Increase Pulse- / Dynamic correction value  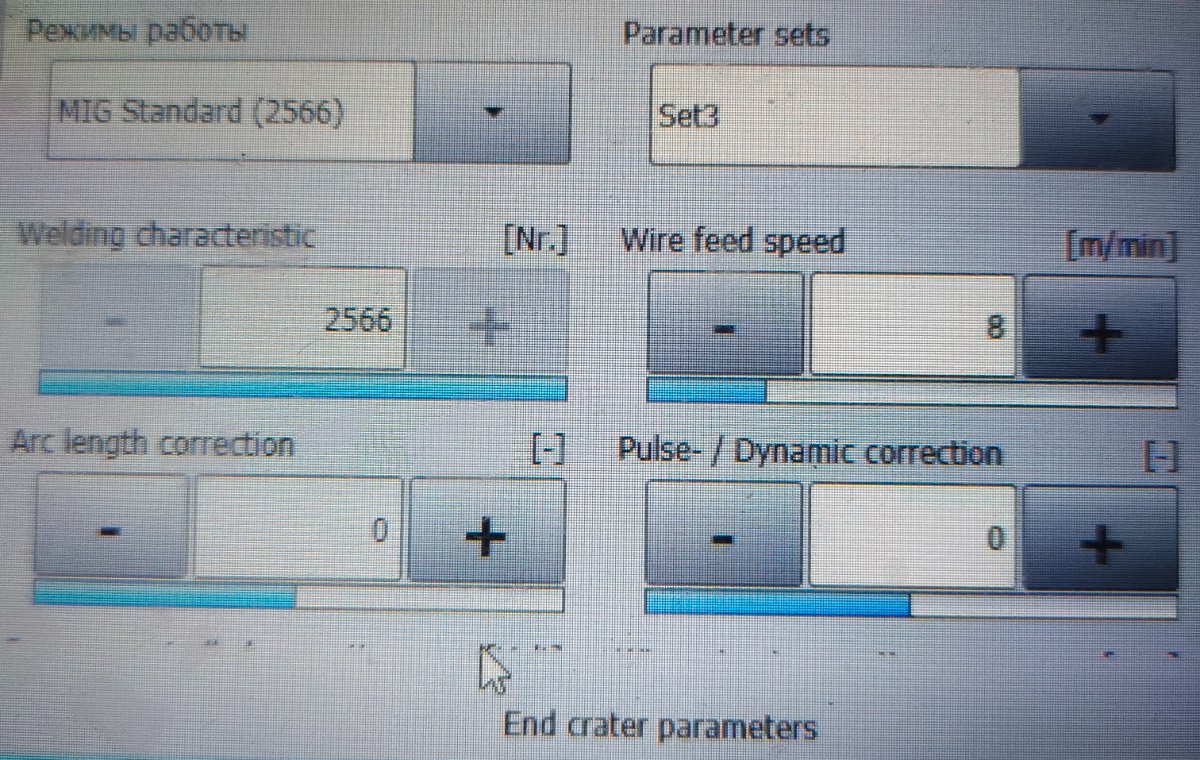(x=1100, y=540)
